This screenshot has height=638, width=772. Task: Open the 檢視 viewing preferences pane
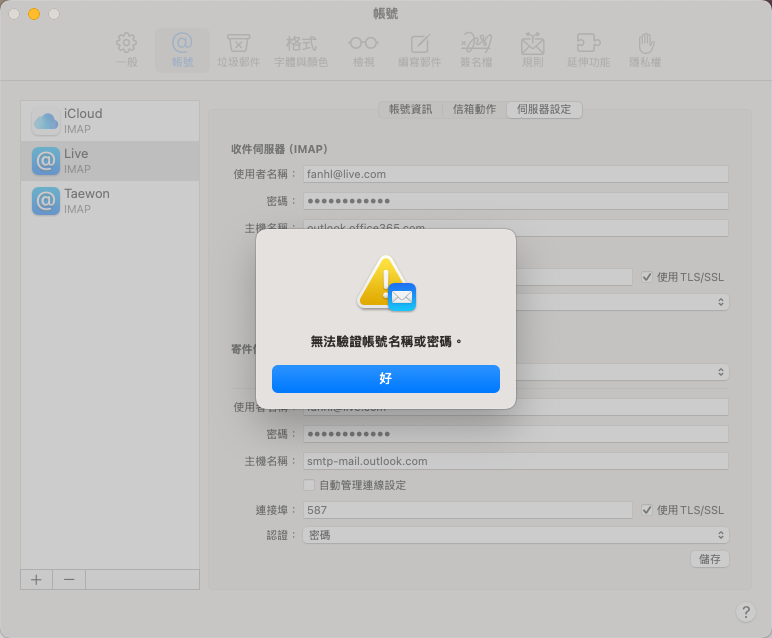[x=363, y=50]
